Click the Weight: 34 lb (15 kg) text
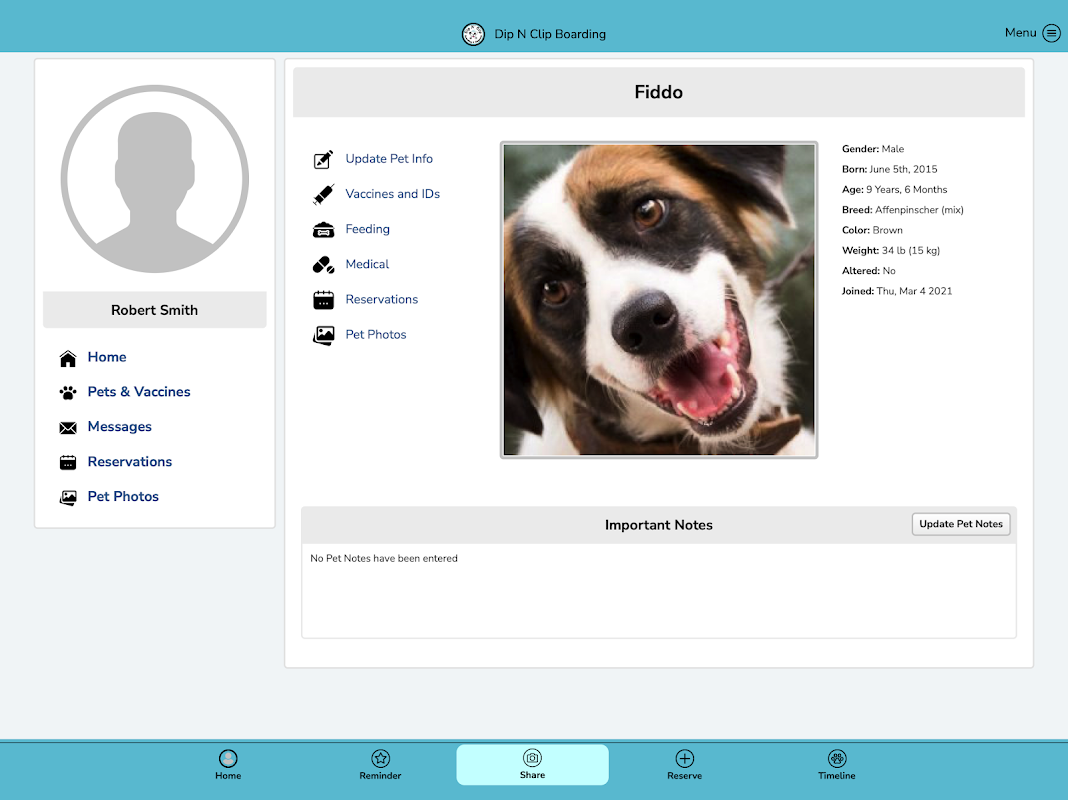1068x800 pixels. pyautogui.click(x=891, y=251)
